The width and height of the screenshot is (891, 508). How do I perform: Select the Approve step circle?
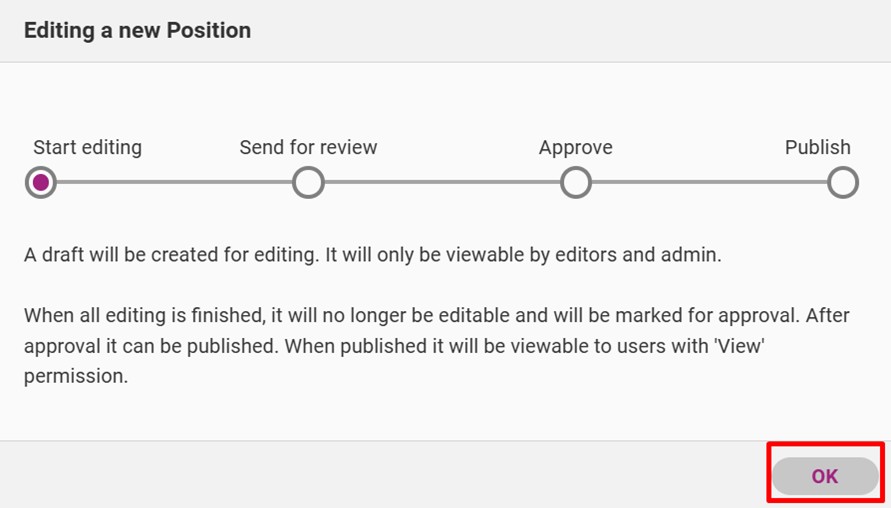click(576, 182)
